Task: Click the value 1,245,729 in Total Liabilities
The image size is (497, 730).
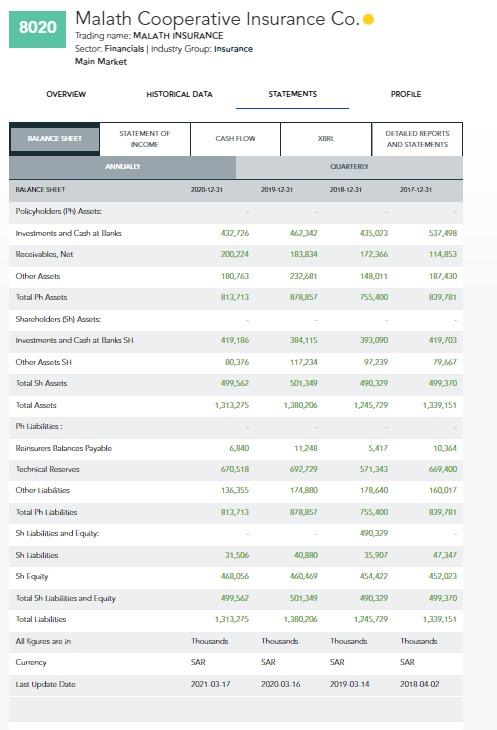Action: coord(370,619)
